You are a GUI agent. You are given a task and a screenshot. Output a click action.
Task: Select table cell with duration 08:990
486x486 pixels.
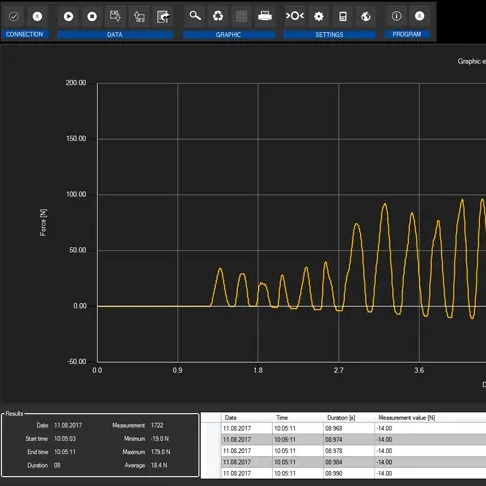[349, 473]
